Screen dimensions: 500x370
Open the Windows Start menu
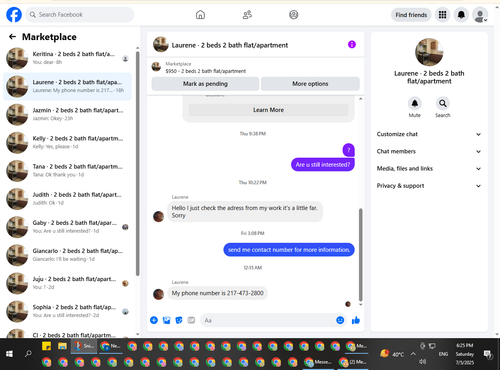tap(9, 354)
